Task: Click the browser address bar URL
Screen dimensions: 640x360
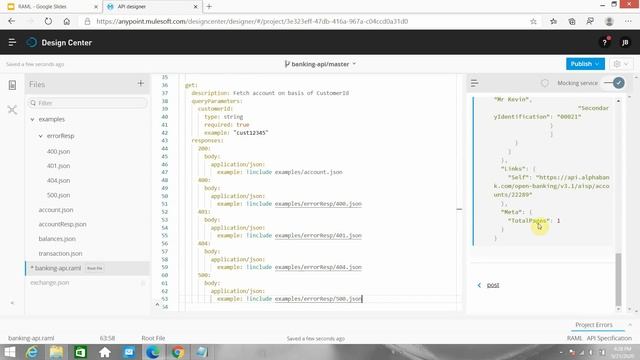Action: (252, 21)
